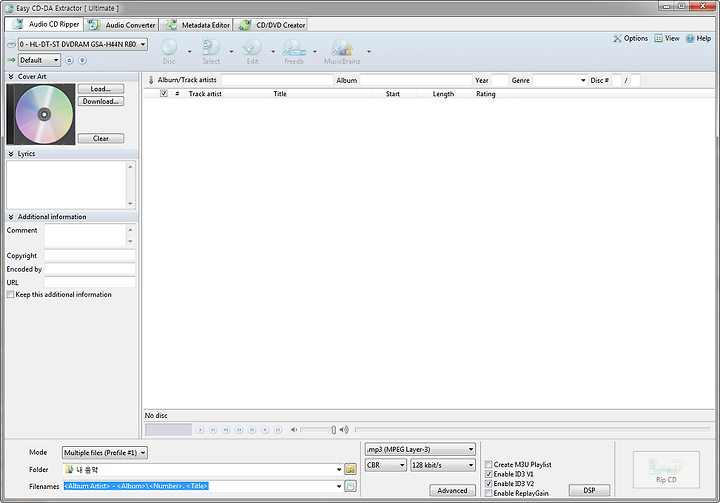Image resolution: width=720 pixels, height=503 pixels.
Task: Click the next track button
Action: pos(252,430)
